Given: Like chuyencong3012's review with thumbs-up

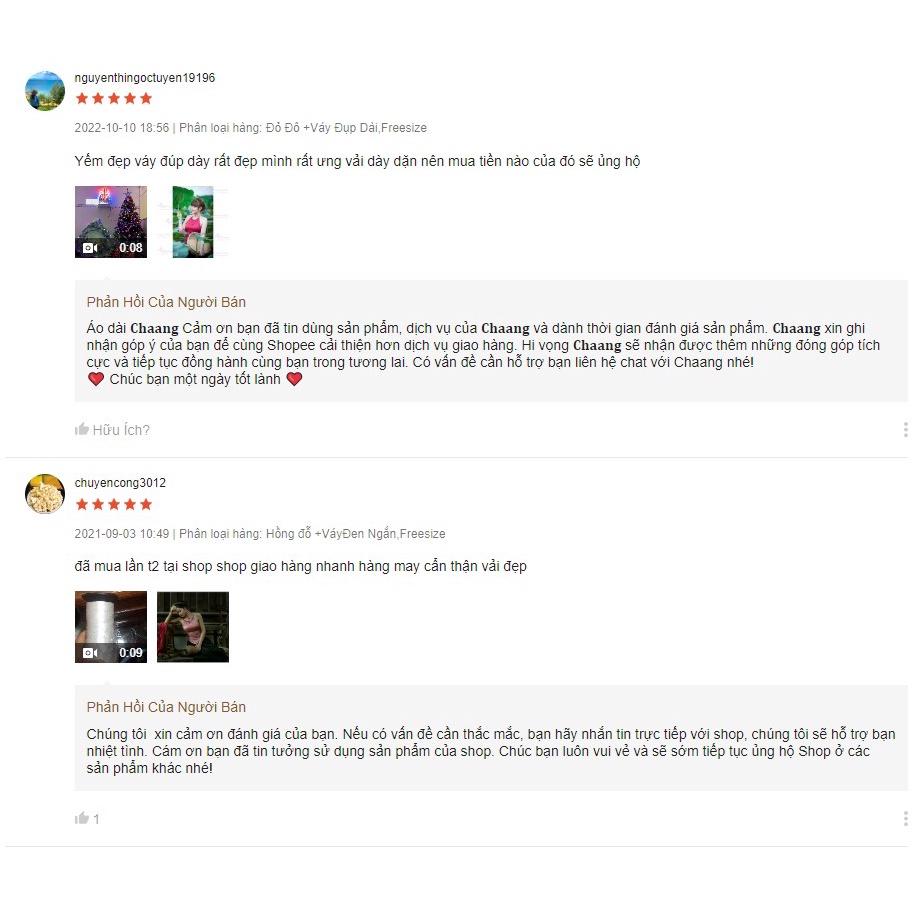Looking at the screenshot, I should pos(82,818).
